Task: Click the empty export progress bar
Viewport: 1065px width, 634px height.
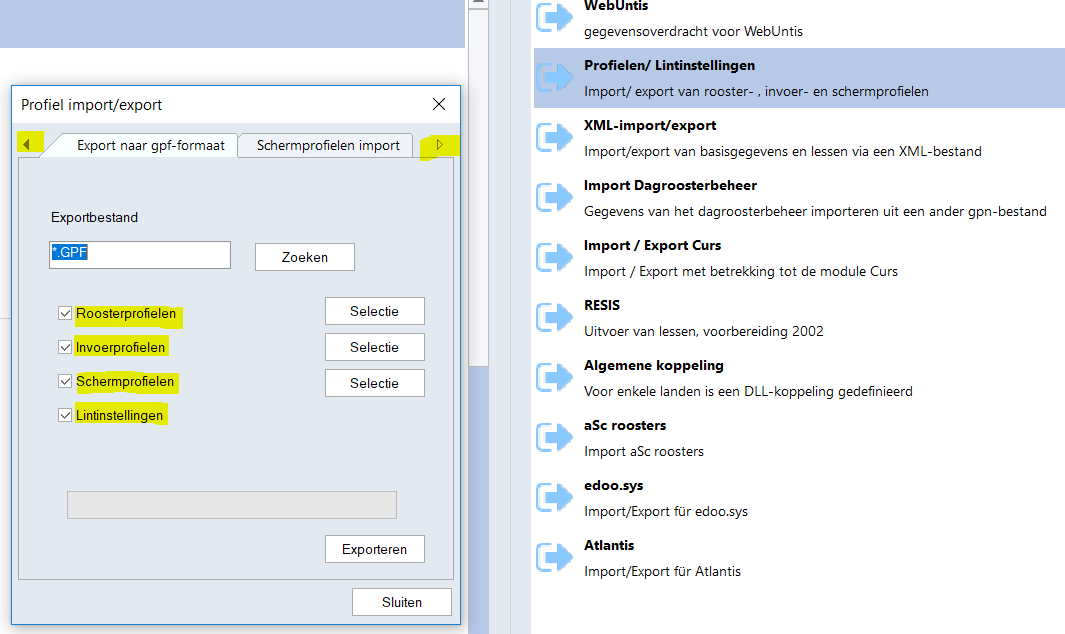Action: point(231,505)
